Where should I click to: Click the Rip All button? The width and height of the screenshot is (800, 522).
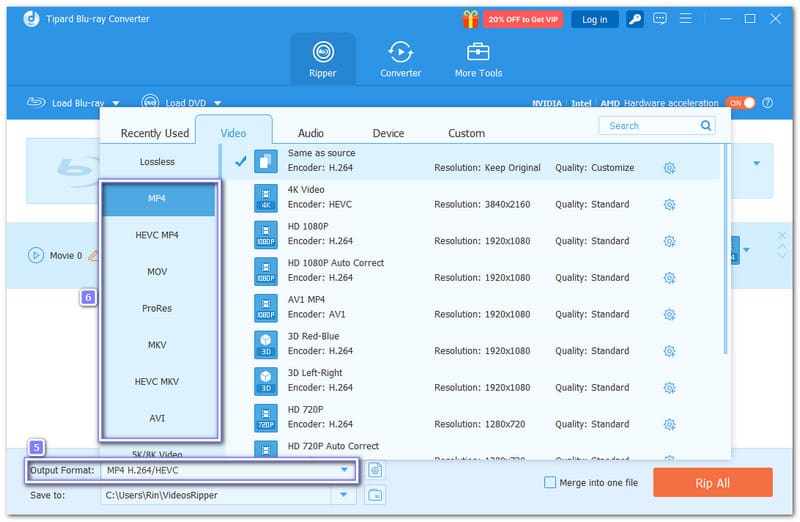coord(712,483)
